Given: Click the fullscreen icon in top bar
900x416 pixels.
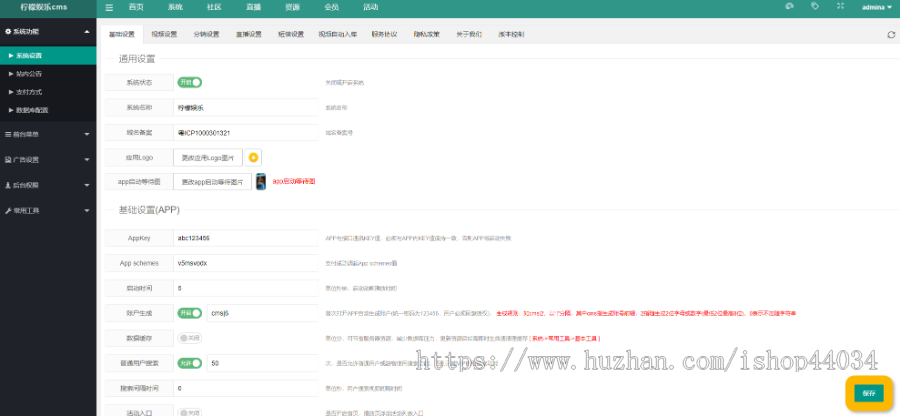Looking at the screenshot, I should point(840,6).
